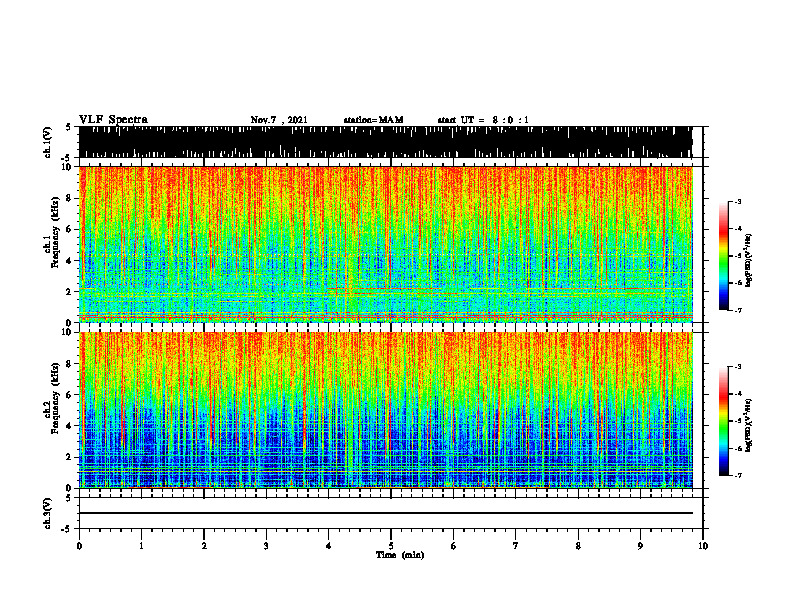Click time axis tick label '6'
Viewport: 792px width, 612px height.
pyautogui.click(x=454, y=546)
